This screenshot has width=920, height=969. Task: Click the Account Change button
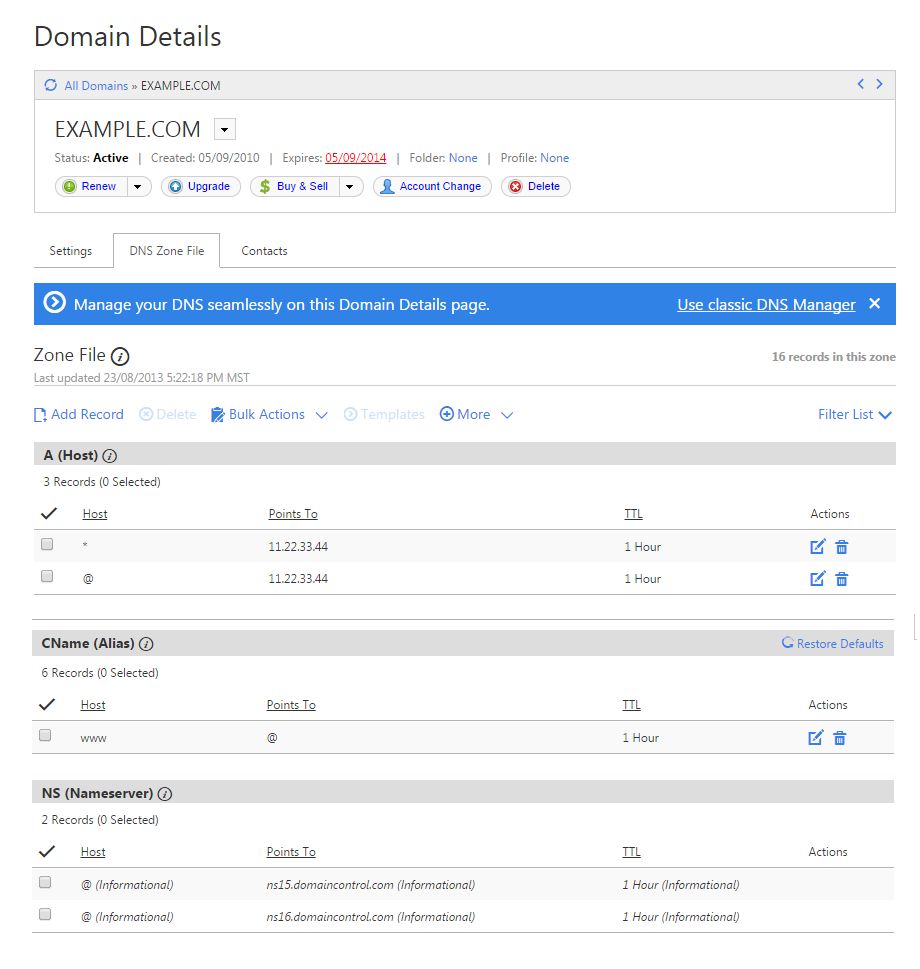[x=432, y=186]
